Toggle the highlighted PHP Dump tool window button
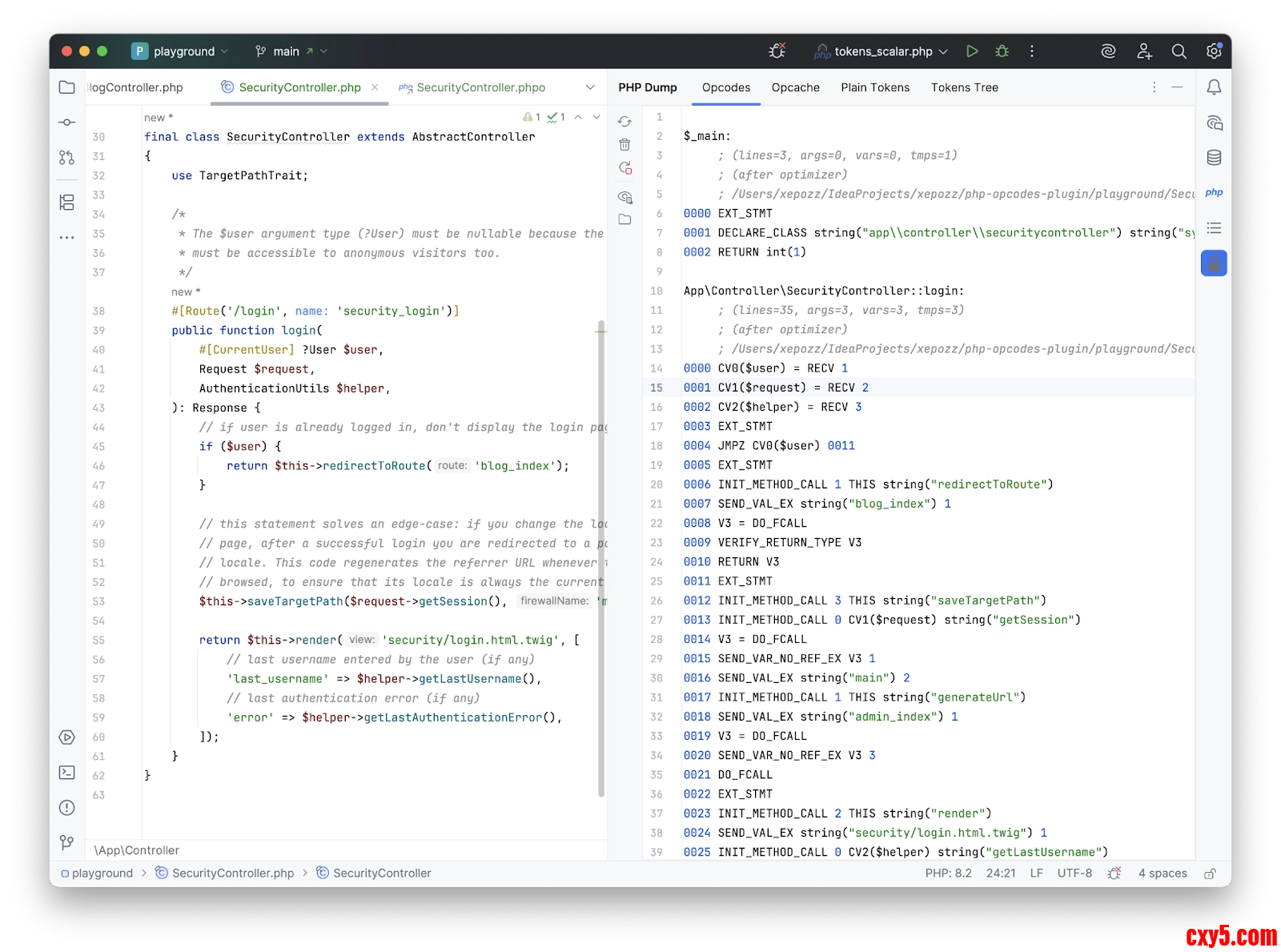This screenshot has width=1281, height=952. [1214, 263]
